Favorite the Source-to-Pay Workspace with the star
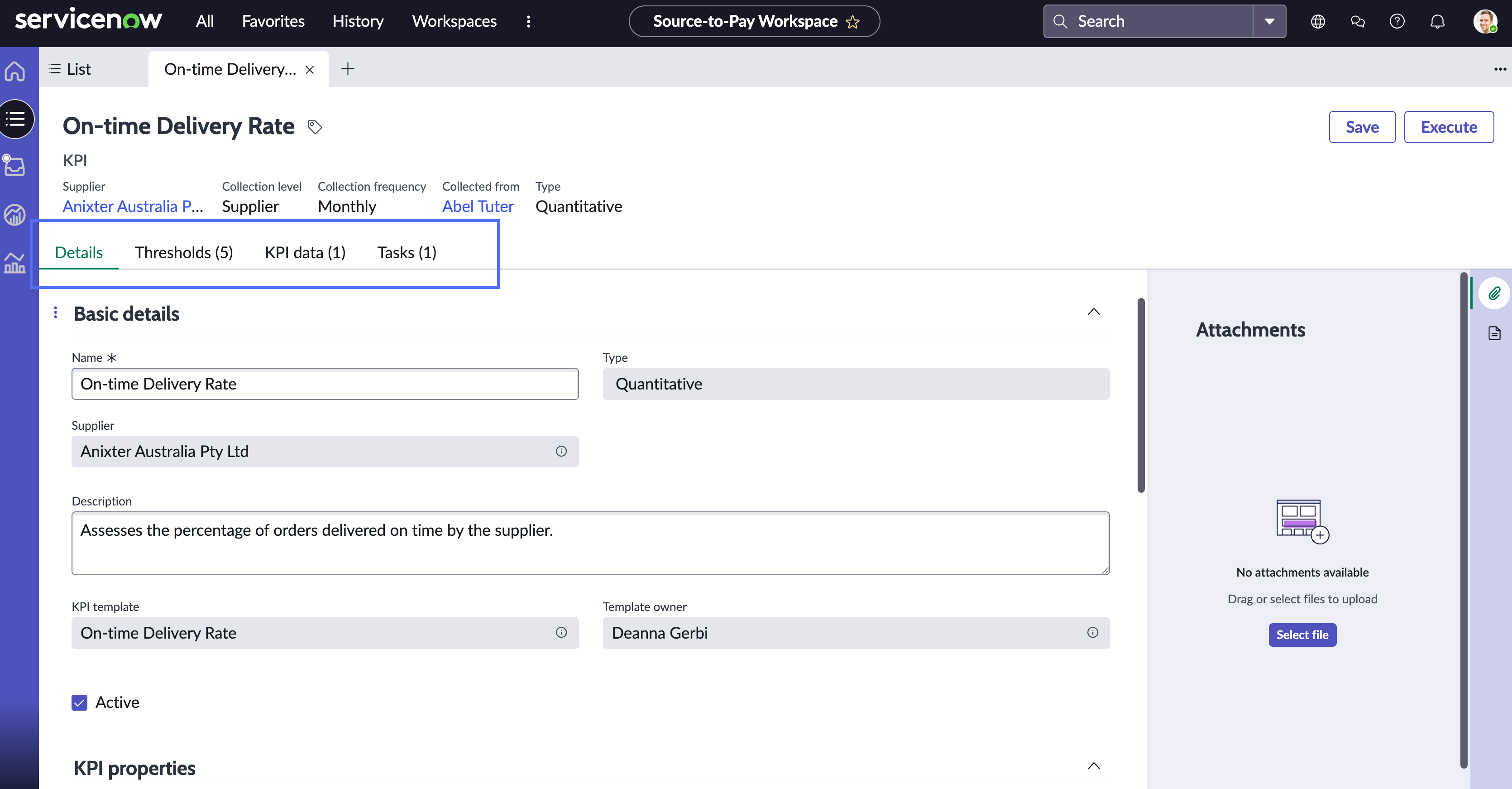Viewport: 1512px width, 789px height. click(x=852, y=22)
